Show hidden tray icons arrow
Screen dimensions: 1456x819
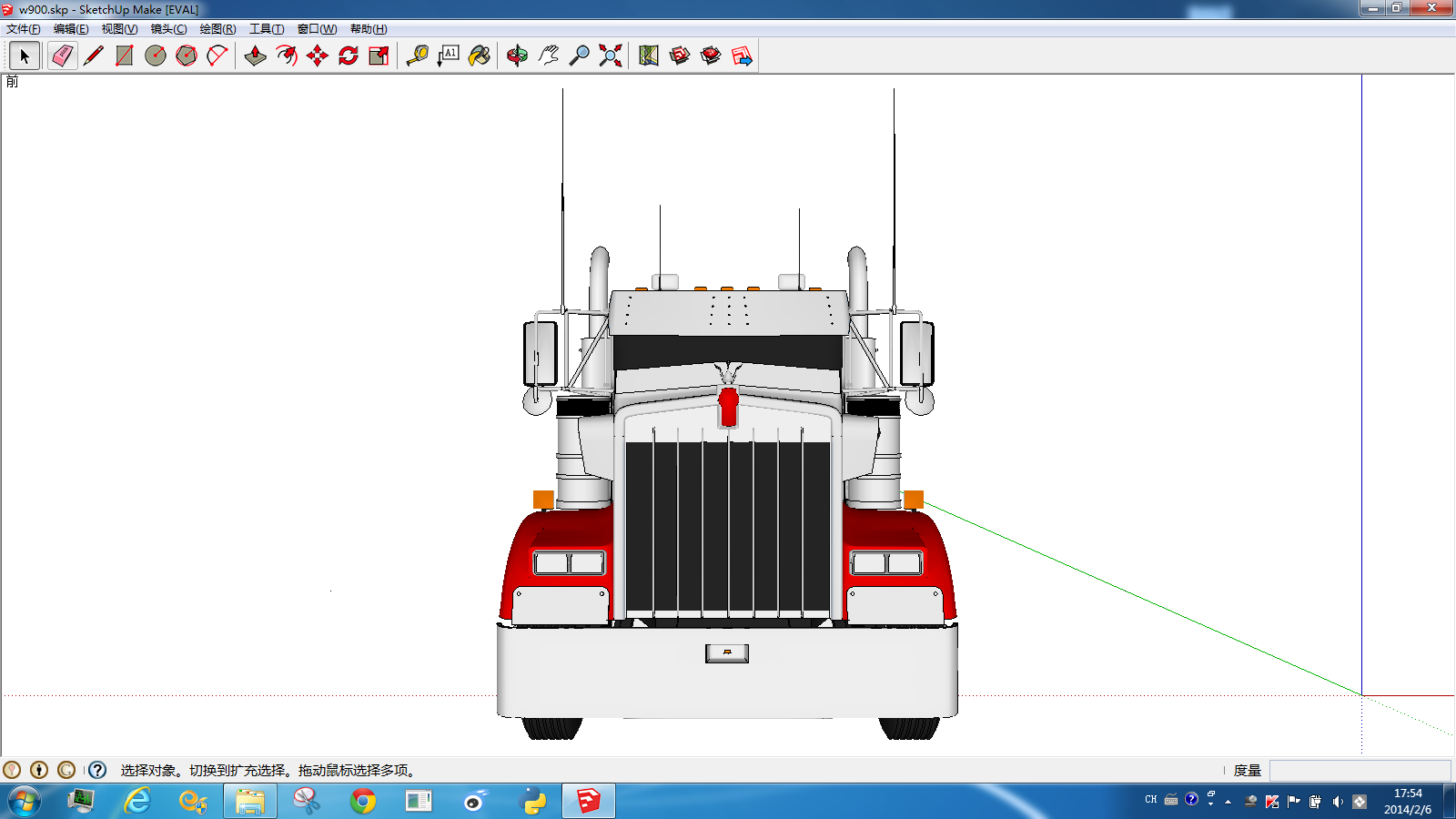1228,802
